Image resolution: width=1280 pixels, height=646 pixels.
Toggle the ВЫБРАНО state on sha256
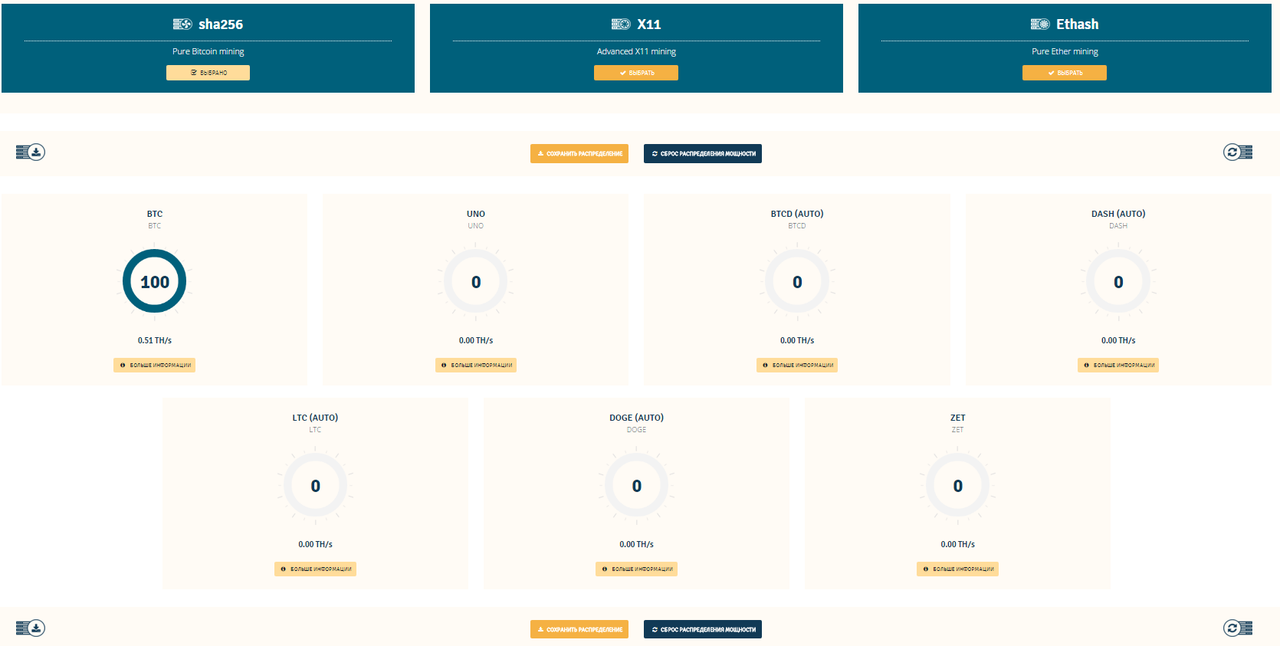207,72
